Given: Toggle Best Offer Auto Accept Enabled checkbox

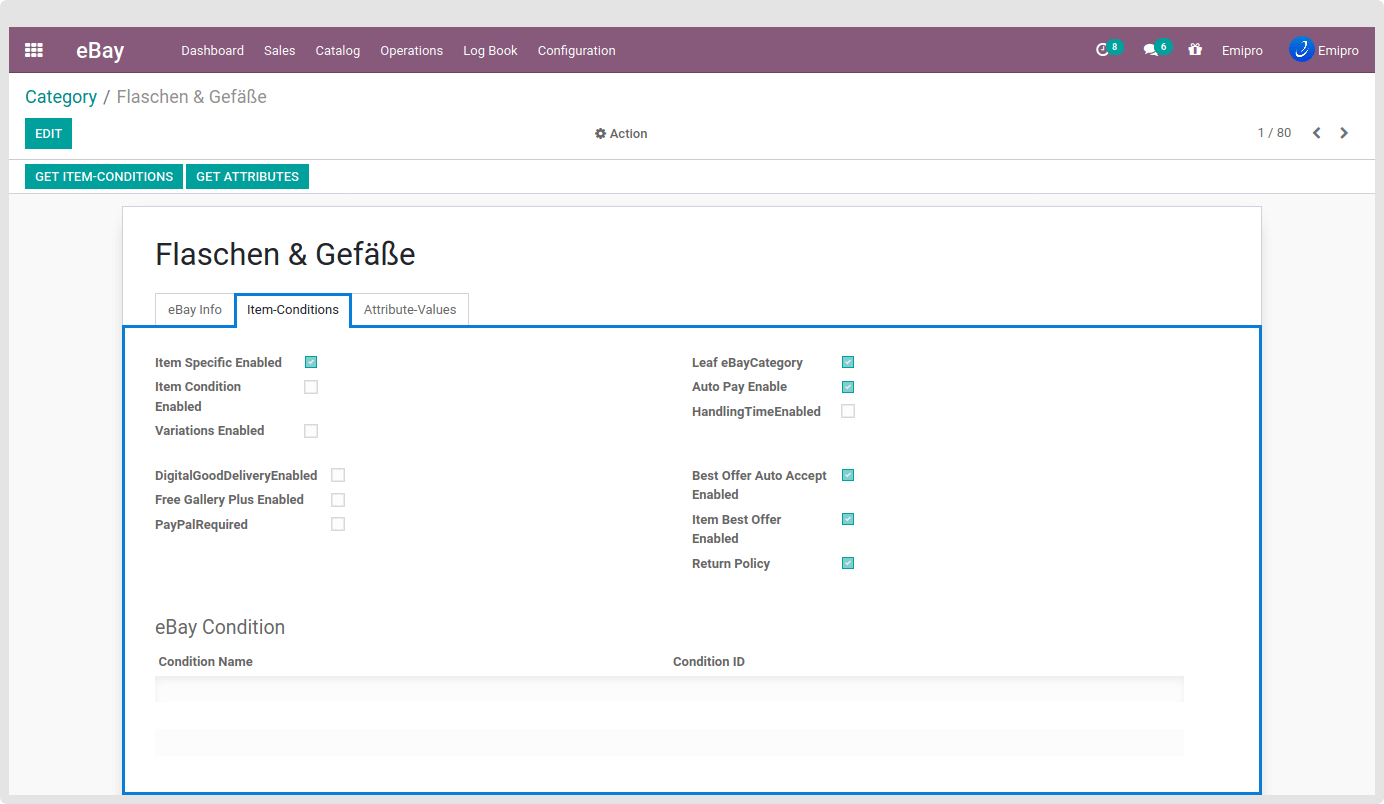Looking at the screenshot, I should tap(848, 475).
